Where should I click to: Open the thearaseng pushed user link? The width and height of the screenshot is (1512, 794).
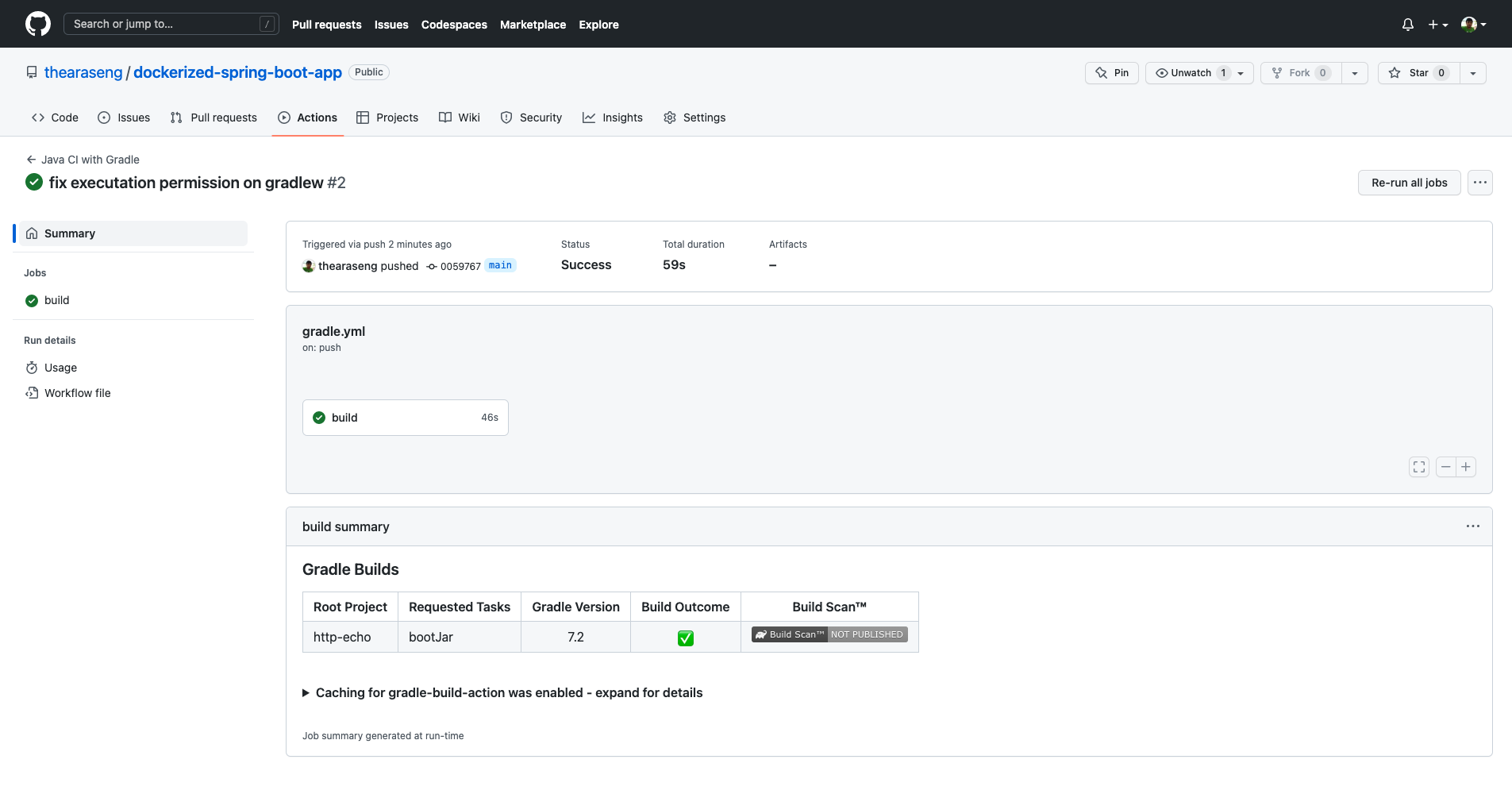tap(347, 266)
